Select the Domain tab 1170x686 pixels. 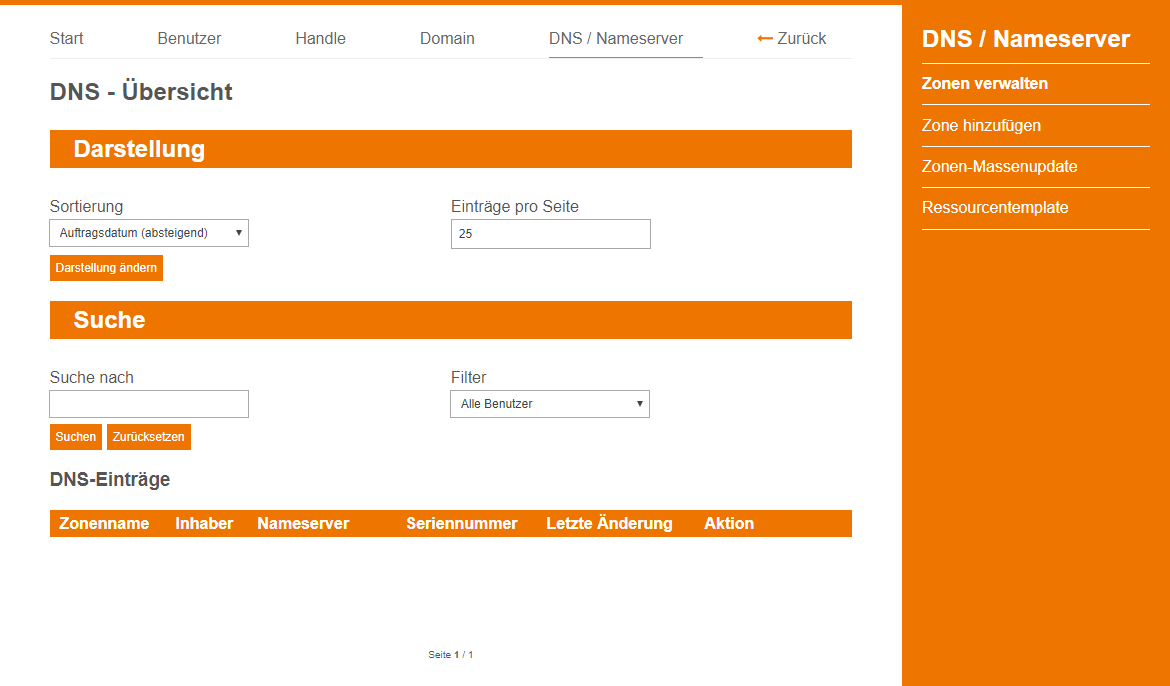pos(447,39)
